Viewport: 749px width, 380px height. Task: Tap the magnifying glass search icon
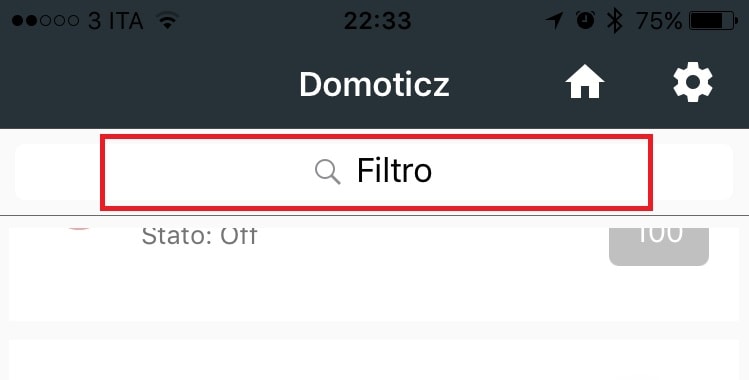tap(328, 172)
